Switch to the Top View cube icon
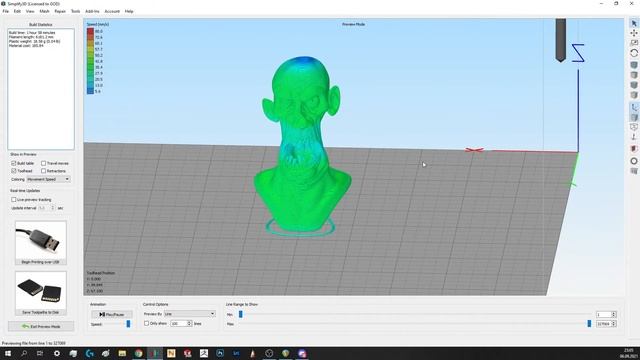 [634, 75]
